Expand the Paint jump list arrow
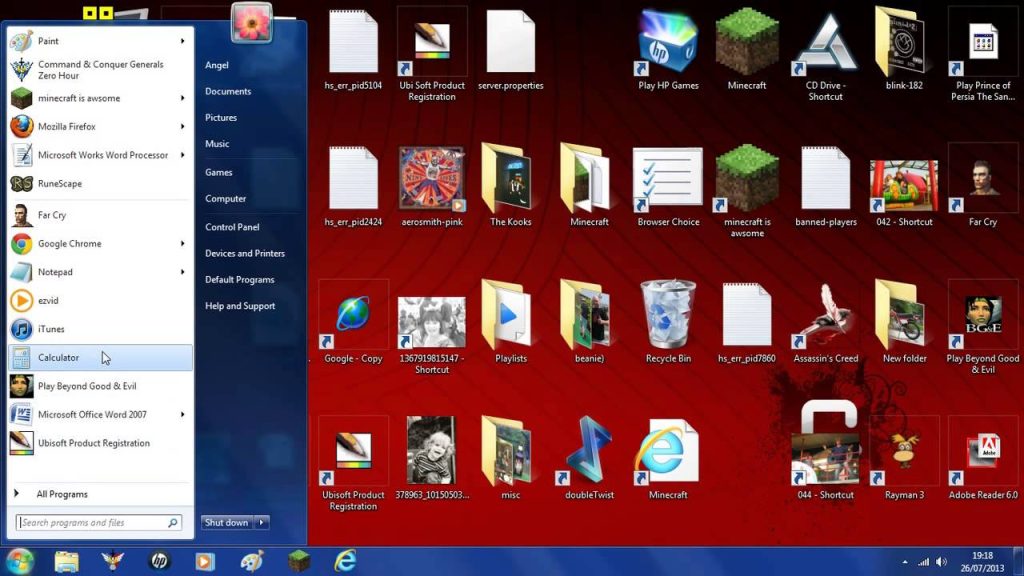Screen dimensions: 1024x576 point(183,41)
